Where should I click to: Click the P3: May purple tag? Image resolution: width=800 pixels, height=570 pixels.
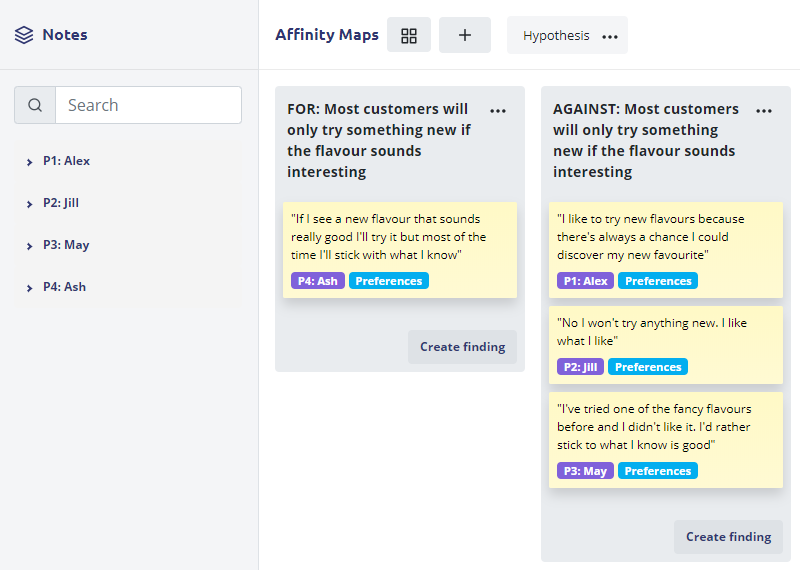585,471
